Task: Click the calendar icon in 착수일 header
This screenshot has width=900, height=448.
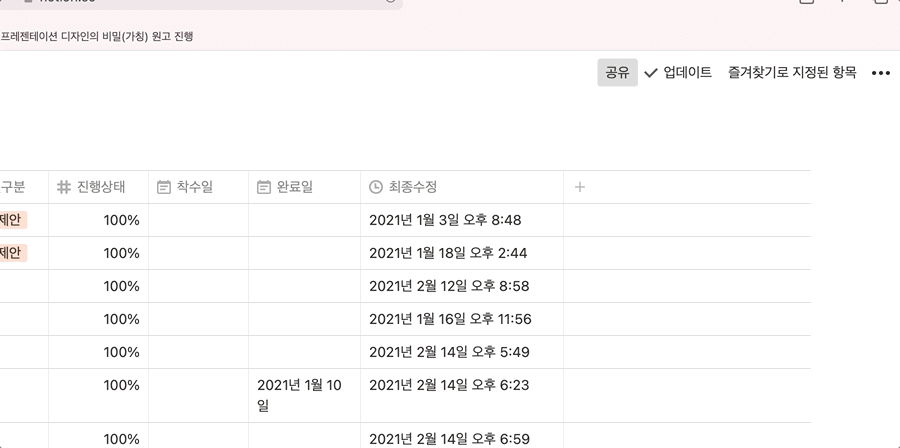Action: 164,187
